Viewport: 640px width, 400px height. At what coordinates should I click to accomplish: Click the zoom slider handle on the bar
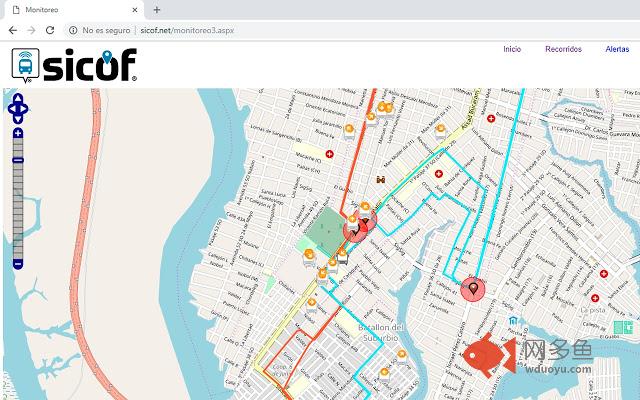point(18,160)
